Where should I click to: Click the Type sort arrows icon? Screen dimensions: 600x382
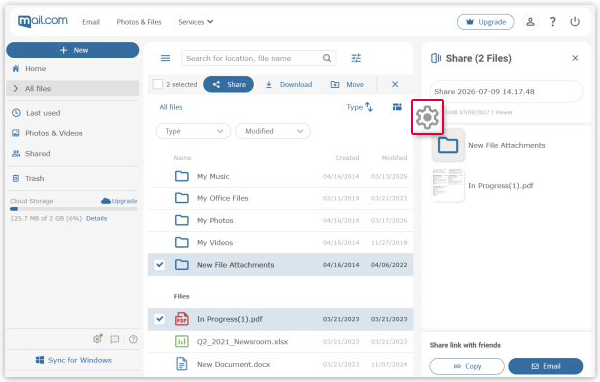pyautogui.click(x=369, y=107)
